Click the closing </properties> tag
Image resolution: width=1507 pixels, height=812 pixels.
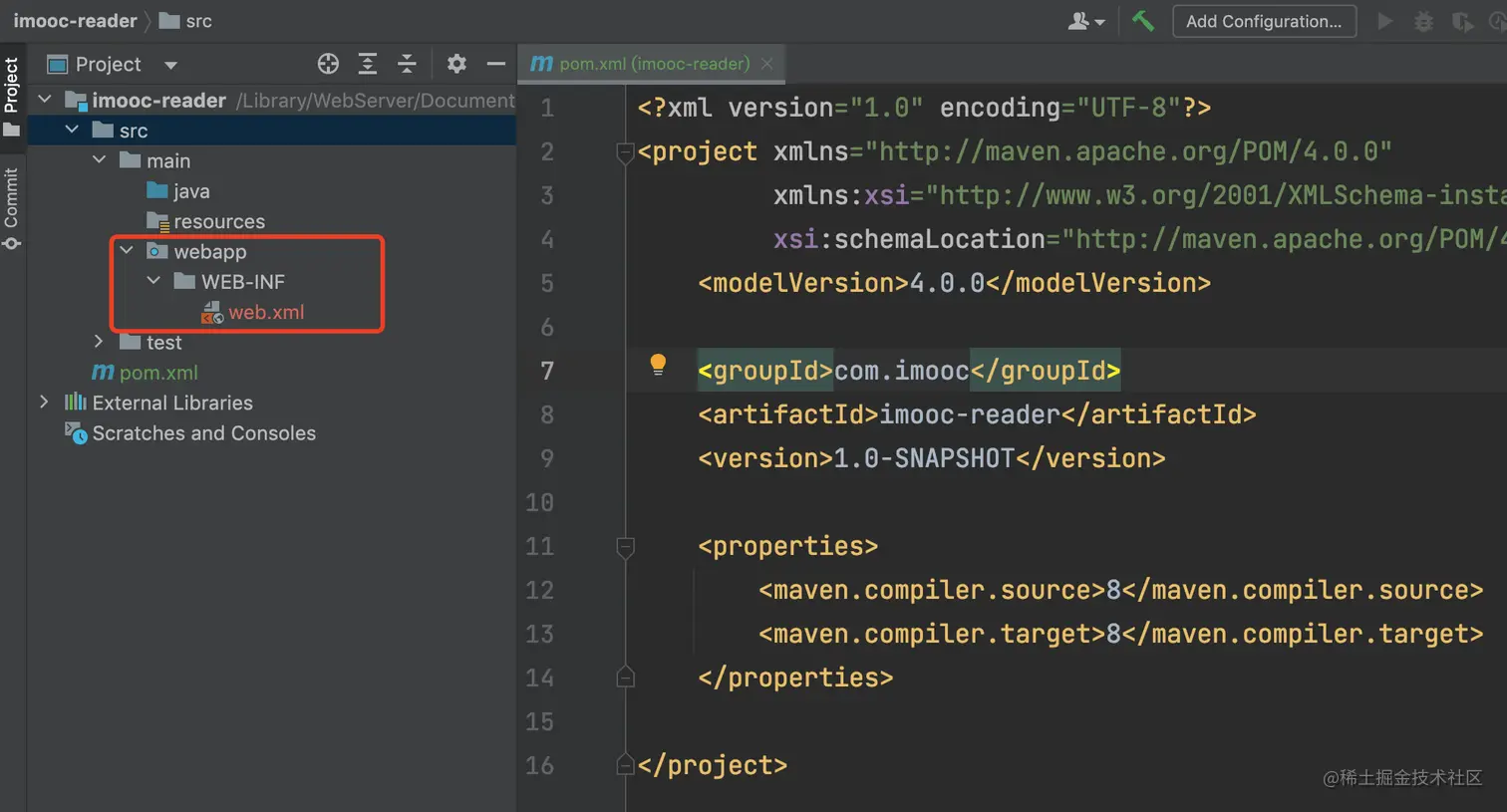coord(795,677)
